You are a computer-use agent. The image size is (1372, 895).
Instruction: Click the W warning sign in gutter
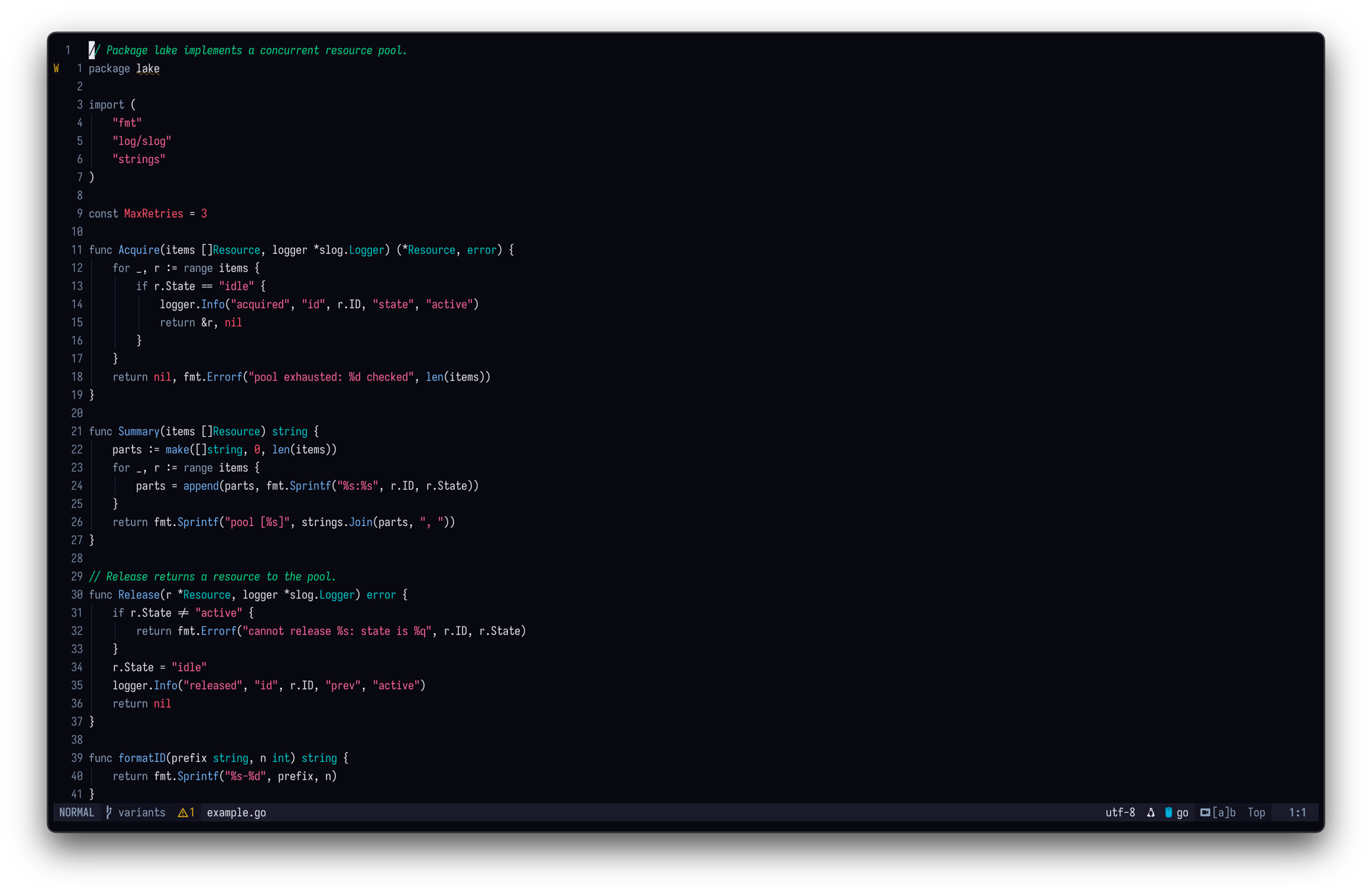tap(56, 69)
